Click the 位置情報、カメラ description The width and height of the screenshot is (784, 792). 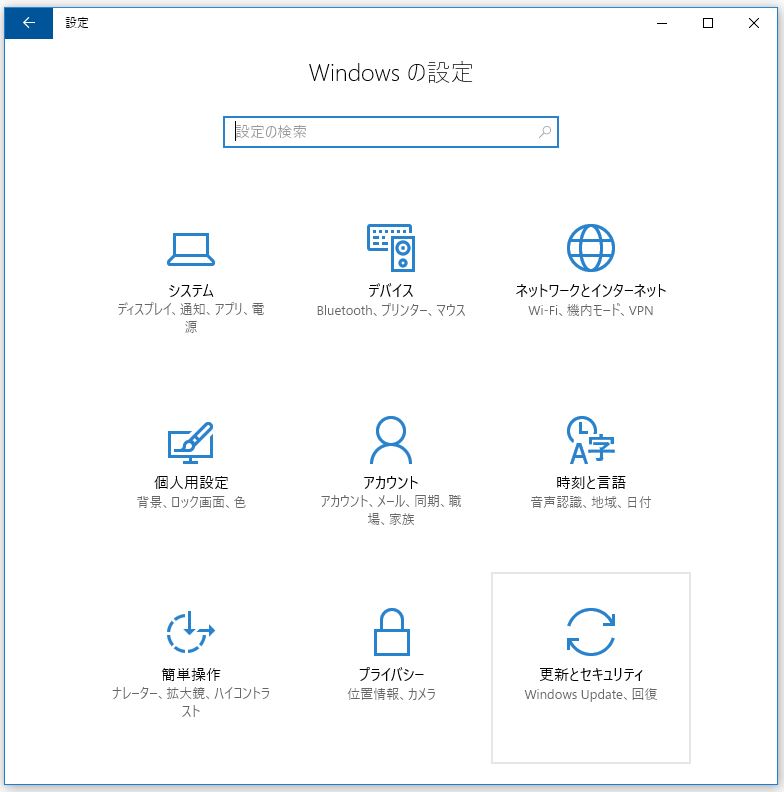click(x=391, y=694)
